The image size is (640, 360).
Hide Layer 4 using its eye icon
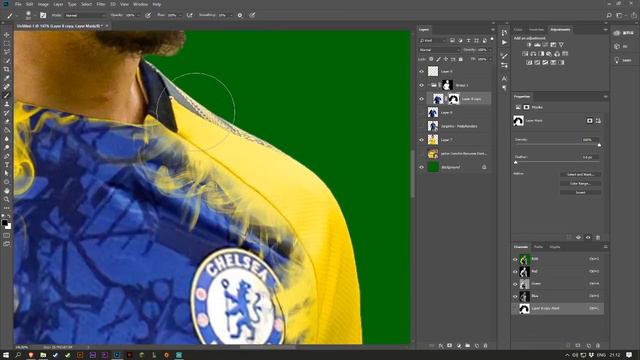pos(422,71)
